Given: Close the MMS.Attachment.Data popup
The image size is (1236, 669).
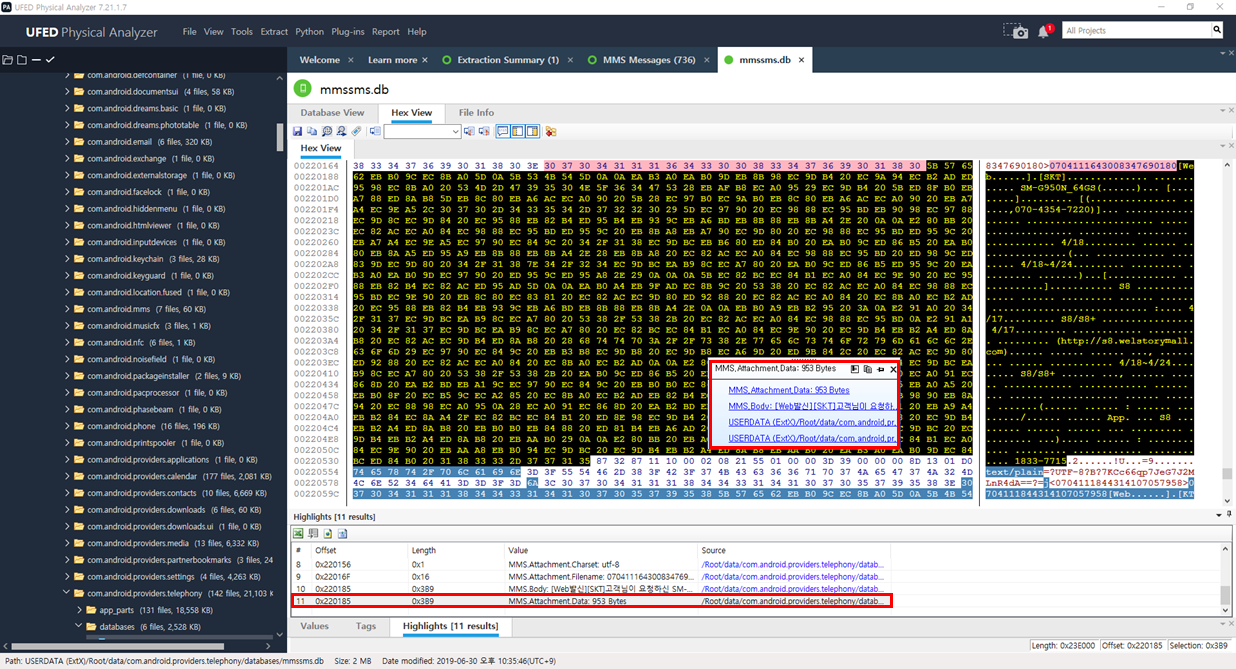Looking at the screenshot, I should click(x=893, y=369).
